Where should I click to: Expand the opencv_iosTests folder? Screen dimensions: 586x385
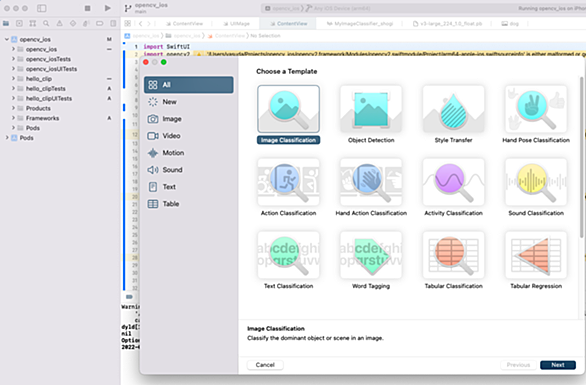[13, 59]
